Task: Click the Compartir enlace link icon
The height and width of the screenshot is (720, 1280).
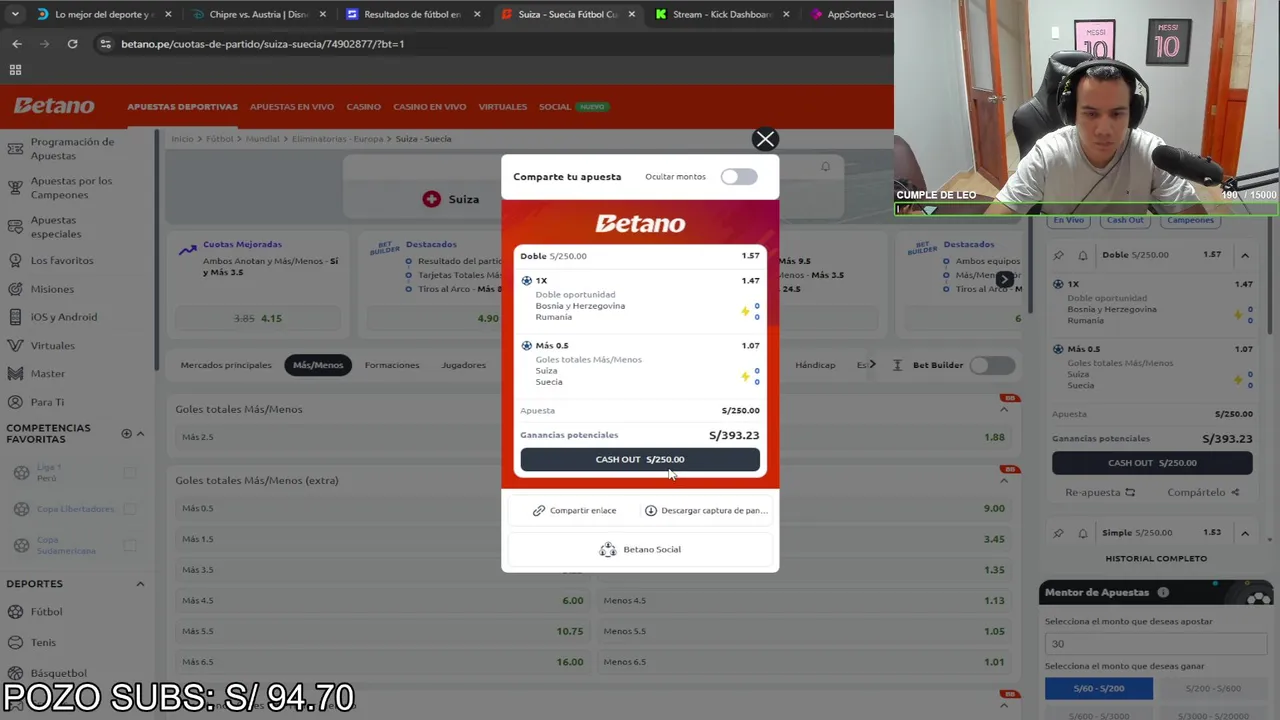Action: 539,510
